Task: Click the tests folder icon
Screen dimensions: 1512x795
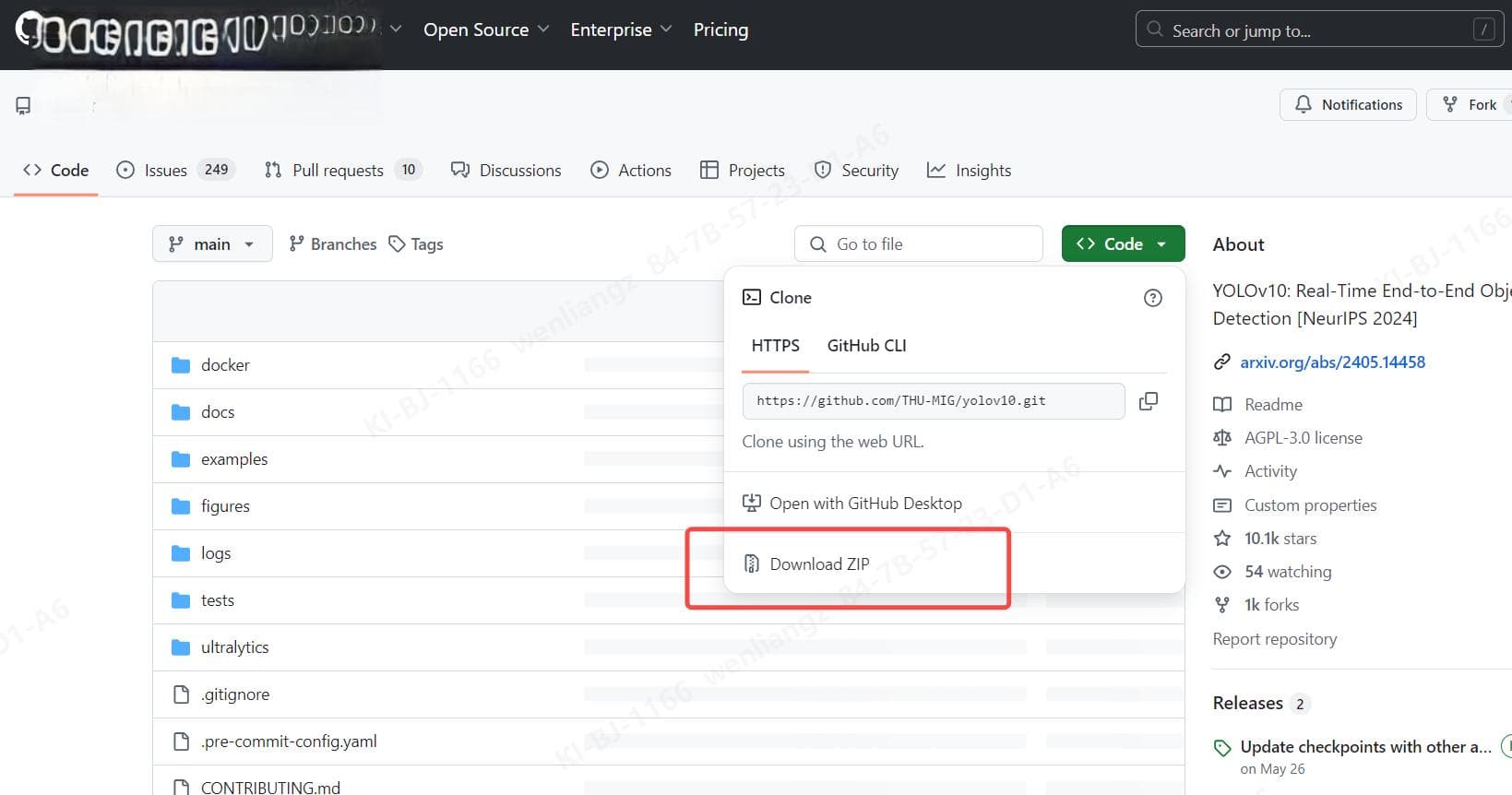Action: (x=181, y=600)
